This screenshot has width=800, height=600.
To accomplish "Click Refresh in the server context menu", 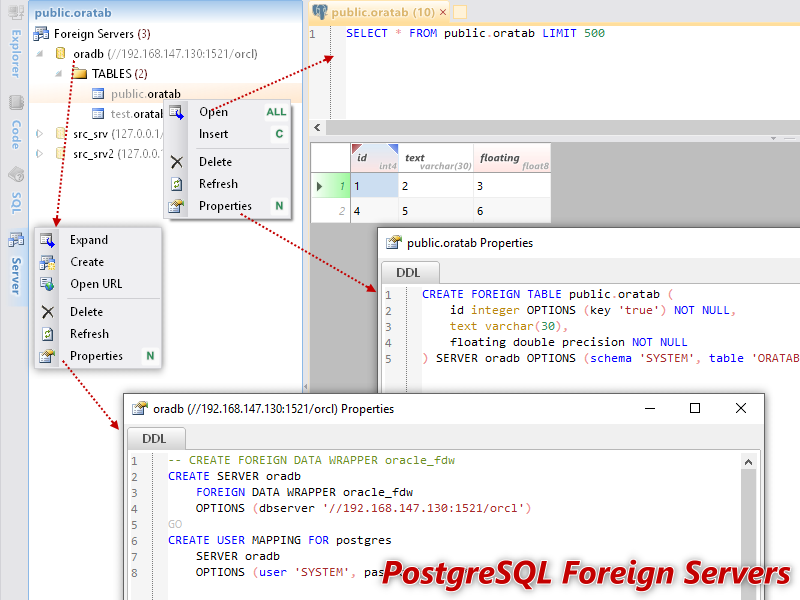I will click(x=98, y=334).
